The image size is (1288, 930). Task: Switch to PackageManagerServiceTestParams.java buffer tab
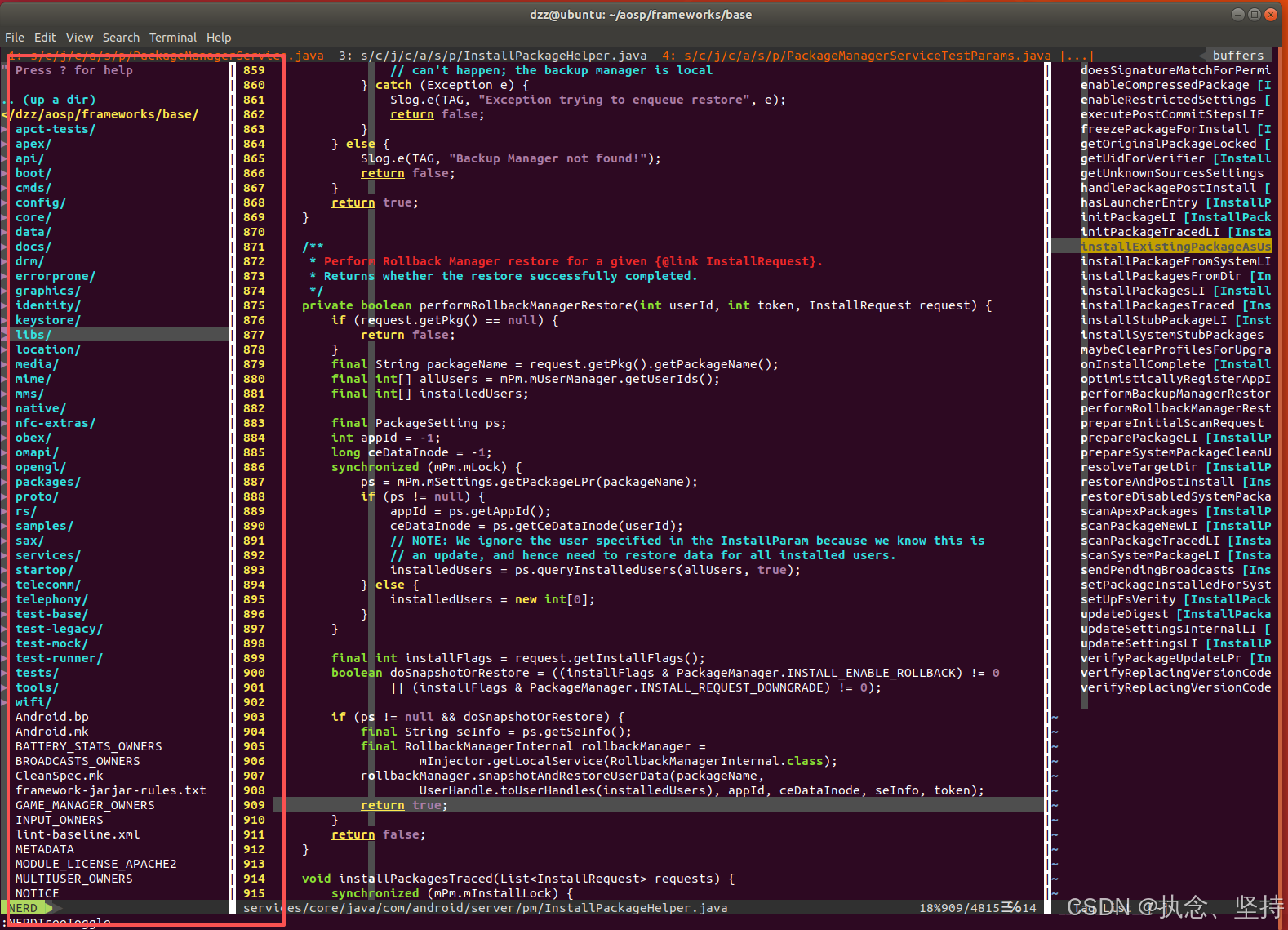(856, 56)
